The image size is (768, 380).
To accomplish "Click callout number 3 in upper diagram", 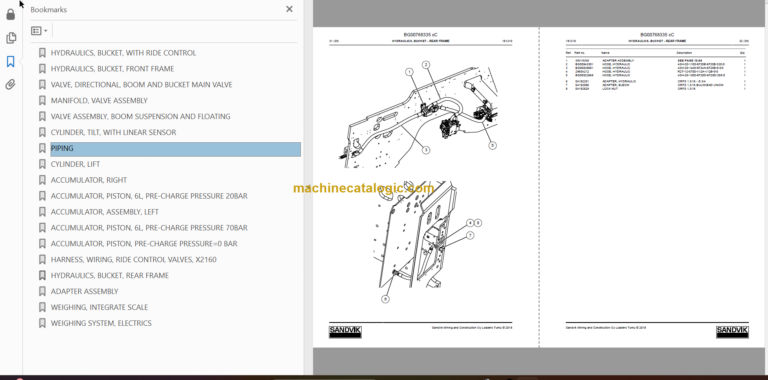I will point(426,150).
